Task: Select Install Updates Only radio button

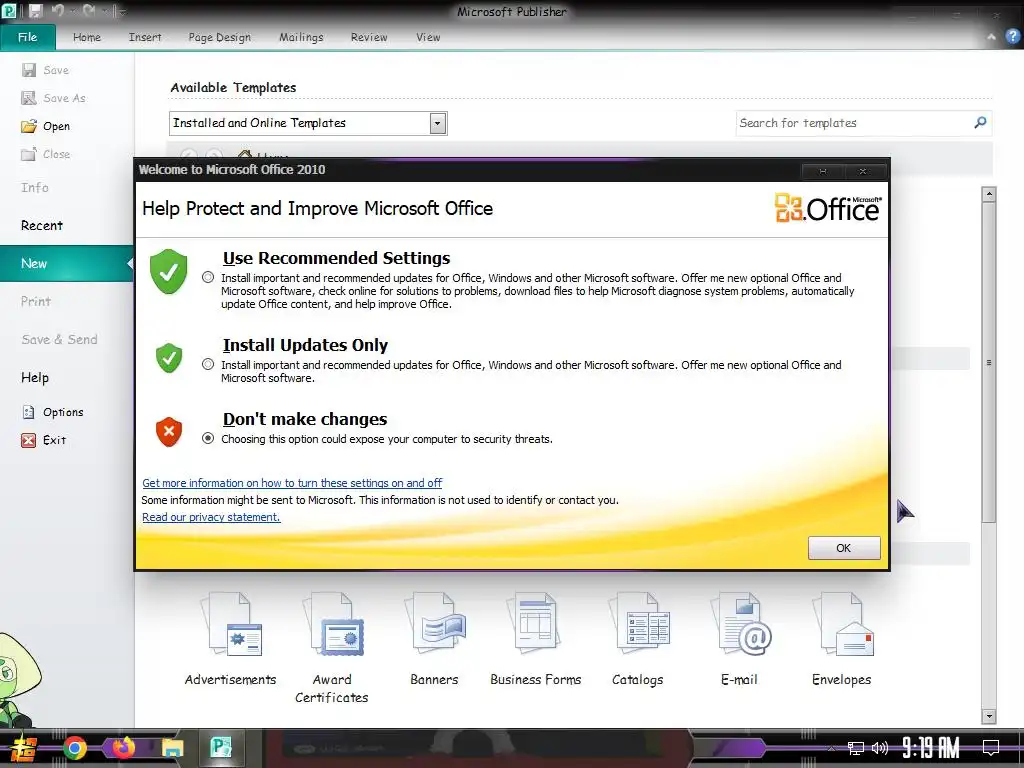Action: (208, 364)
